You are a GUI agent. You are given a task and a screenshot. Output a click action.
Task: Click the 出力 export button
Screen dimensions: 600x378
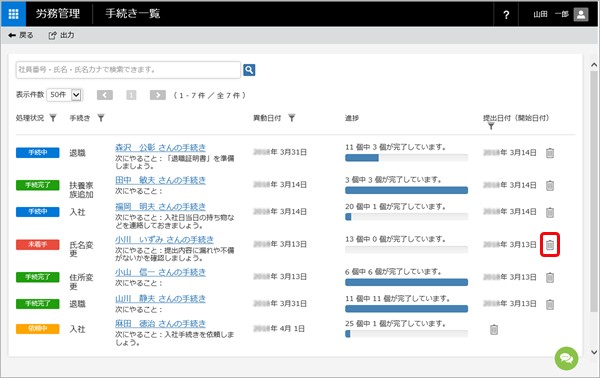pos(61,35)
